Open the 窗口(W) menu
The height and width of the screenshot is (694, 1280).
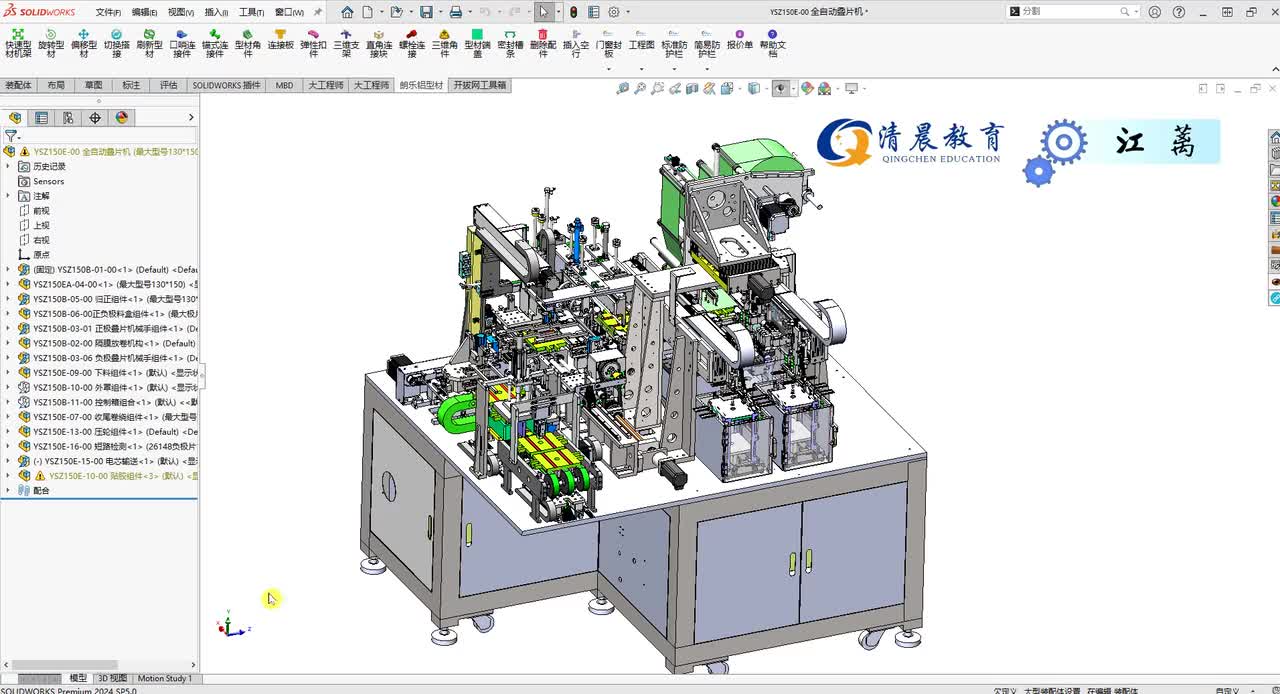[289, 12]
